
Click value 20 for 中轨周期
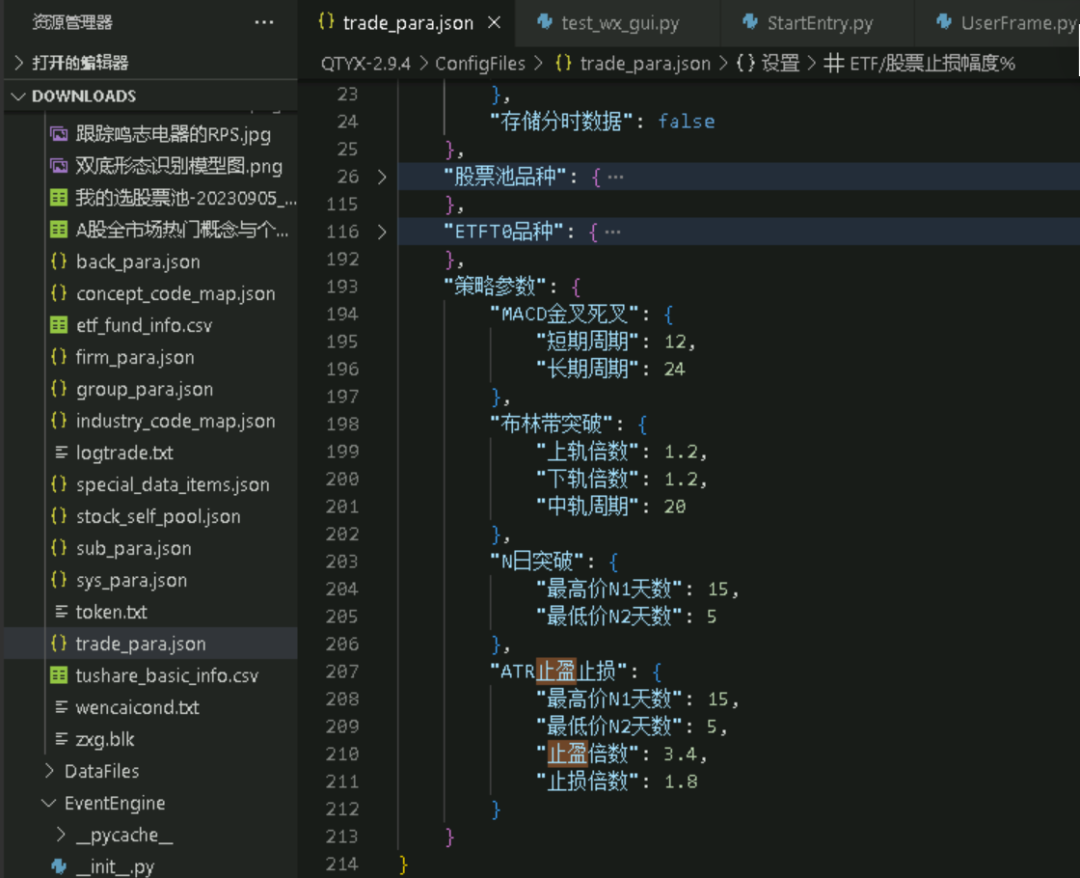click(x=675, y=507)
